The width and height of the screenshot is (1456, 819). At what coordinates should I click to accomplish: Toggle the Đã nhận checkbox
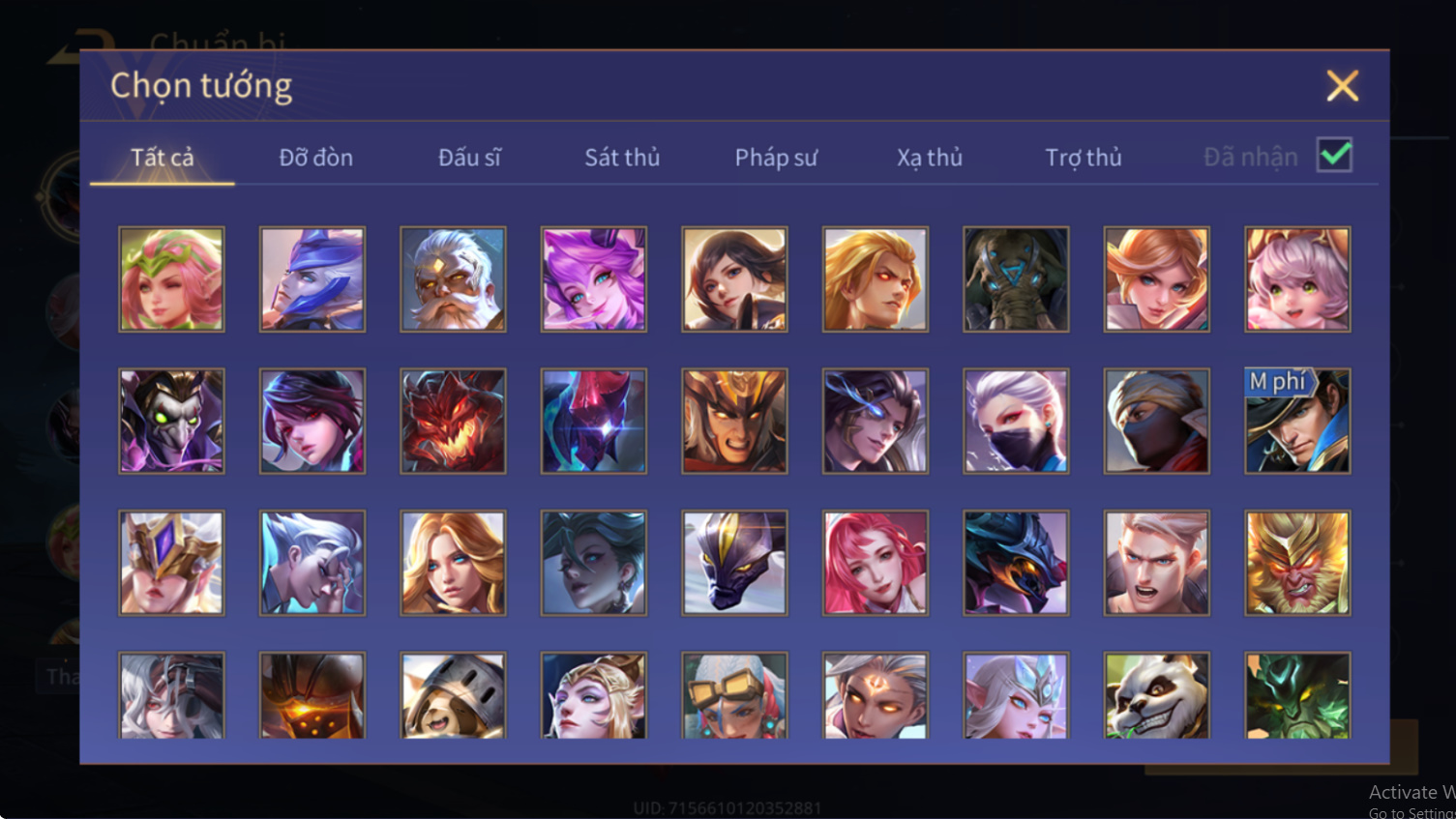[1335, 155]
